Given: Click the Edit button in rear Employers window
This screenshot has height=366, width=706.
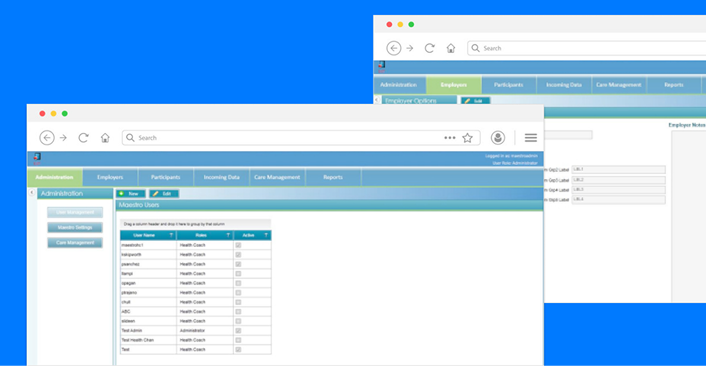Looking at the screenshot, I should pos(475,101).
